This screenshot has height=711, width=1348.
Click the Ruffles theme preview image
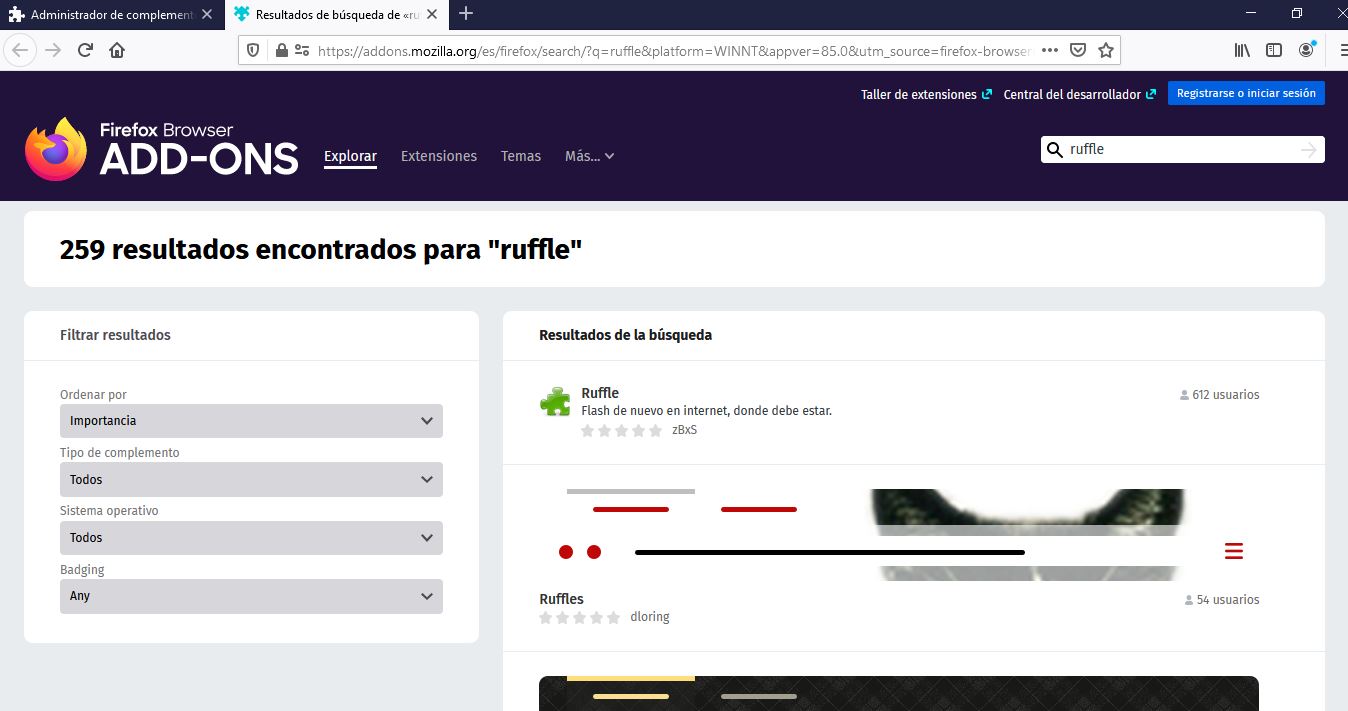click(x=899, y=535)
